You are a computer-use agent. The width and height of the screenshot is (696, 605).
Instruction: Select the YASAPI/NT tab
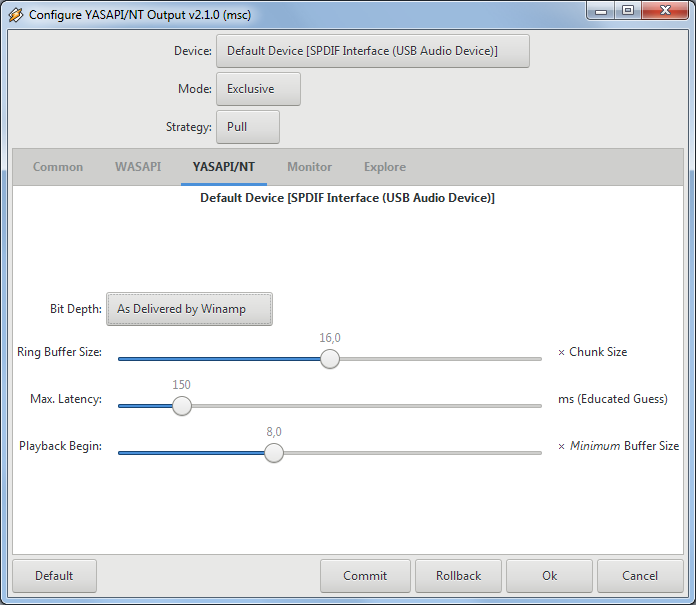224,167
